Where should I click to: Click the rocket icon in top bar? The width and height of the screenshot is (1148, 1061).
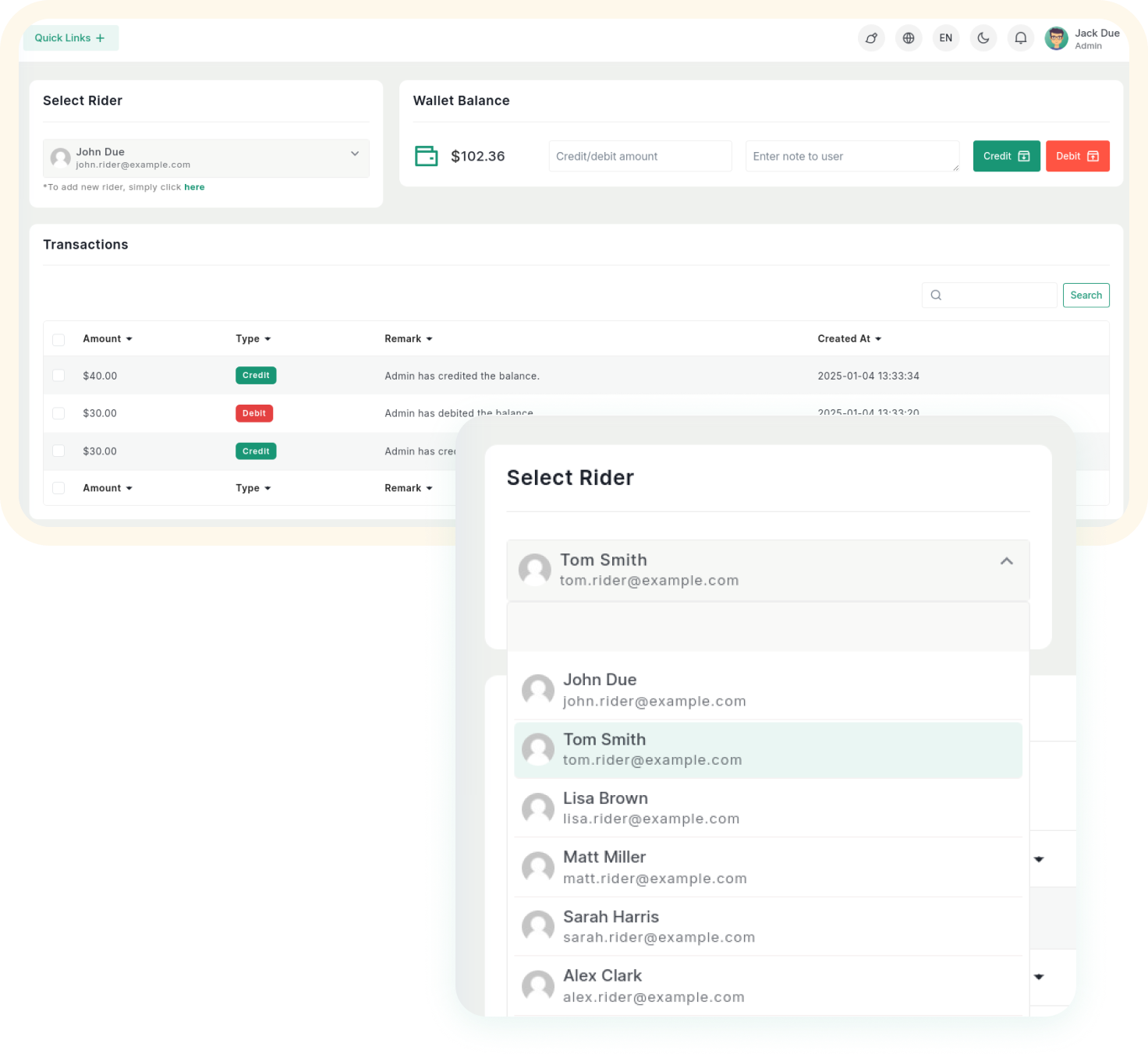tap(871, 38)
